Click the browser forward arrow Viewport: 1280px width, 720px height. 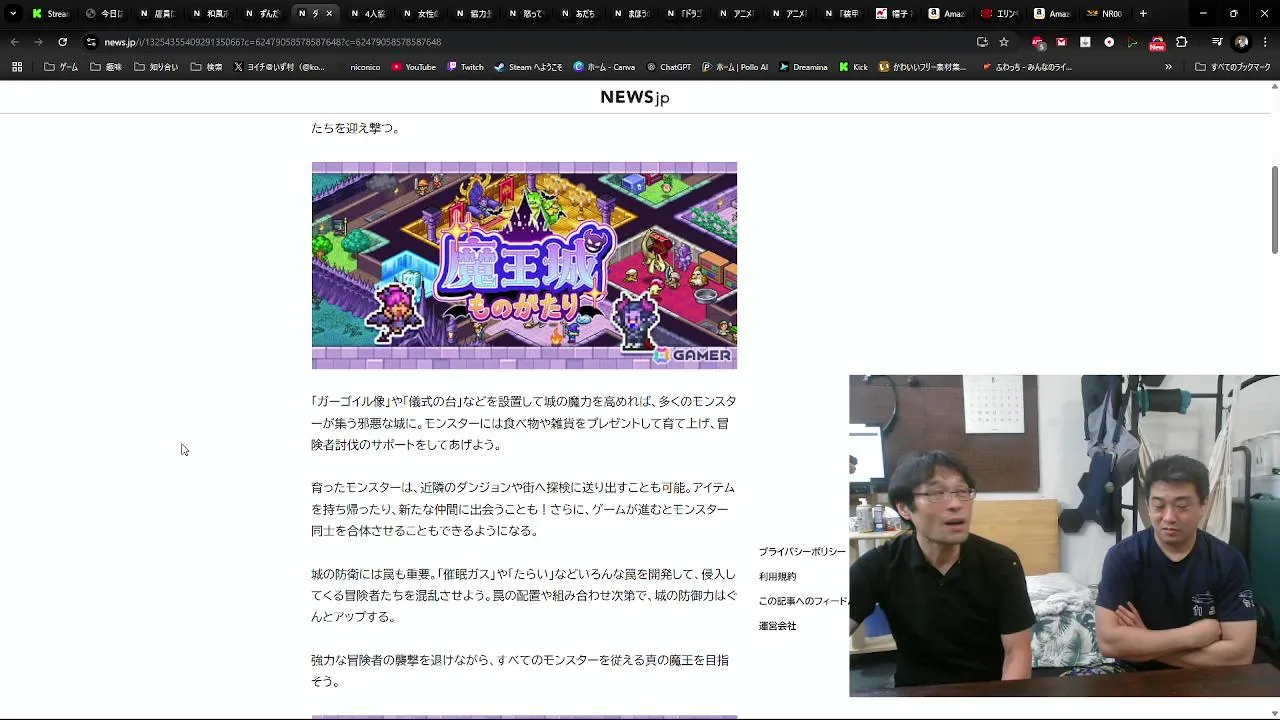[x=38, y=42]
